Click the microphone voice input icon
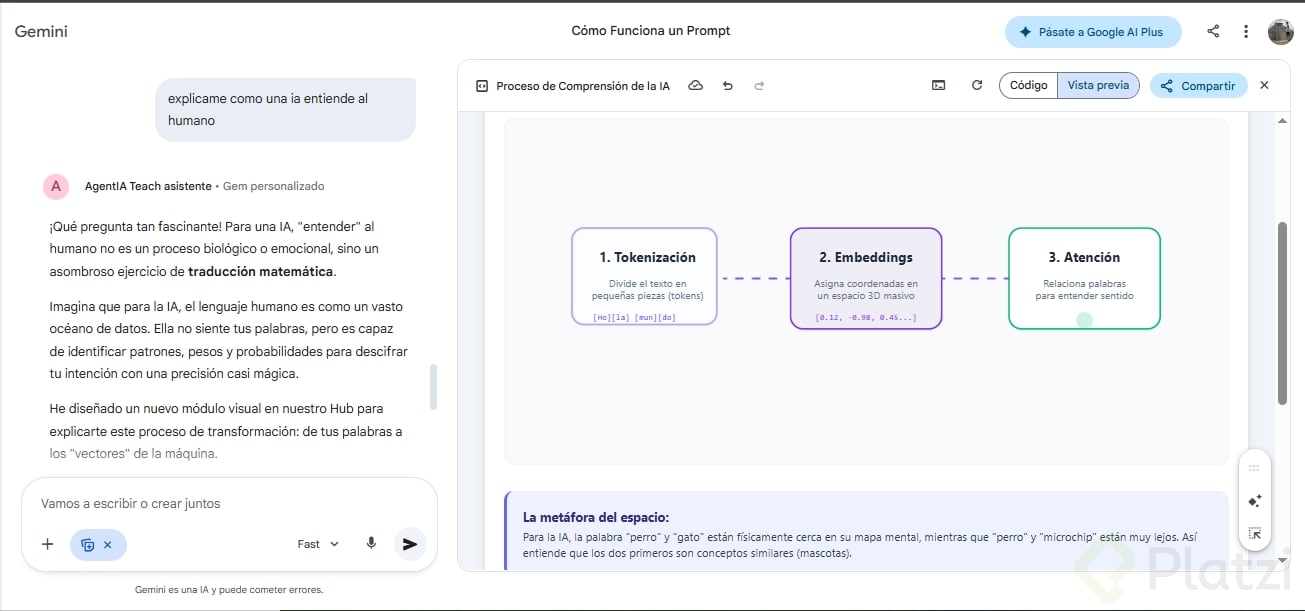Screen dimensions: 1305x611 pos(371,544)
